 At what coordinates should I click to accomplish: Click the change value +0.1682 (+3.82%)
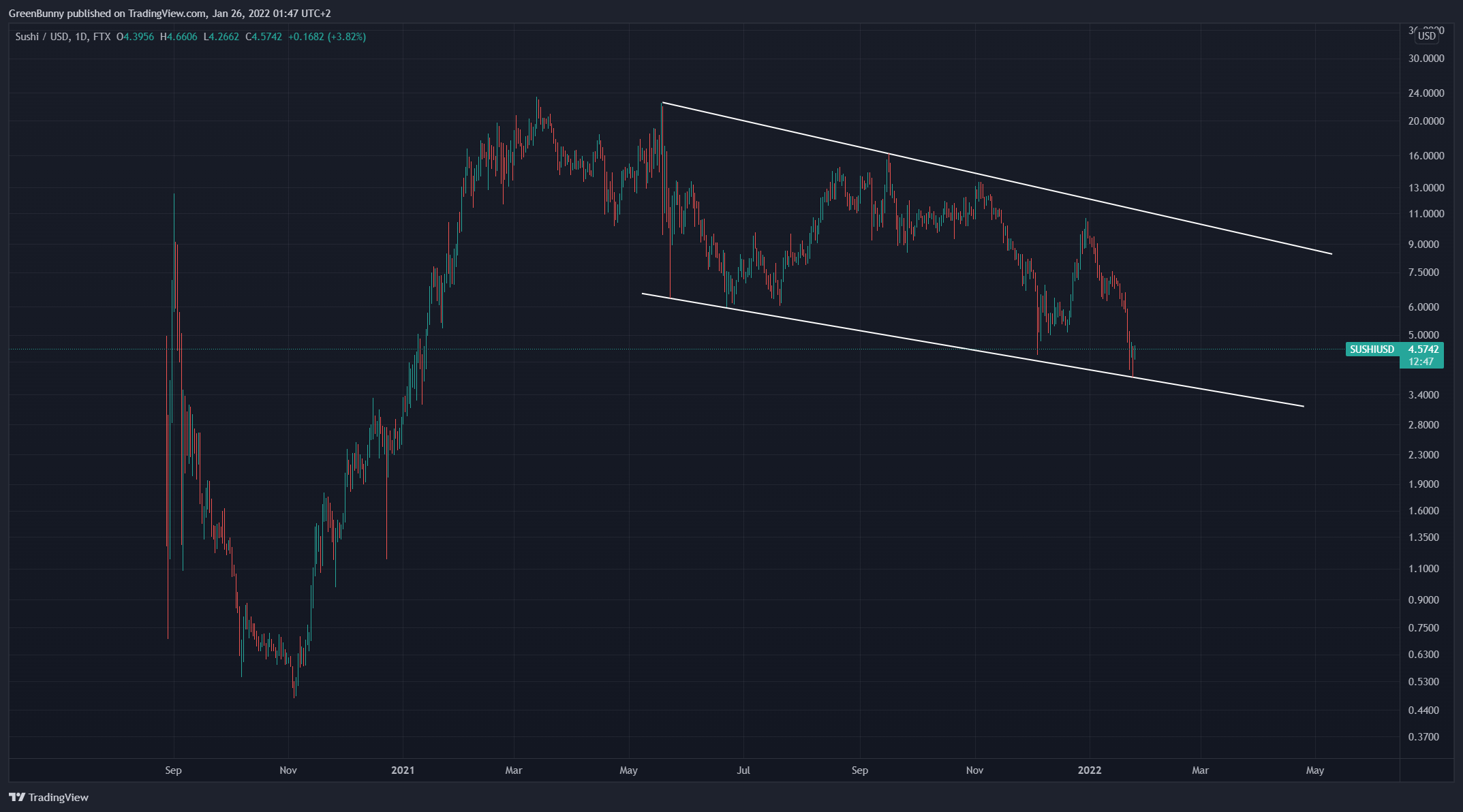(327, 37)
